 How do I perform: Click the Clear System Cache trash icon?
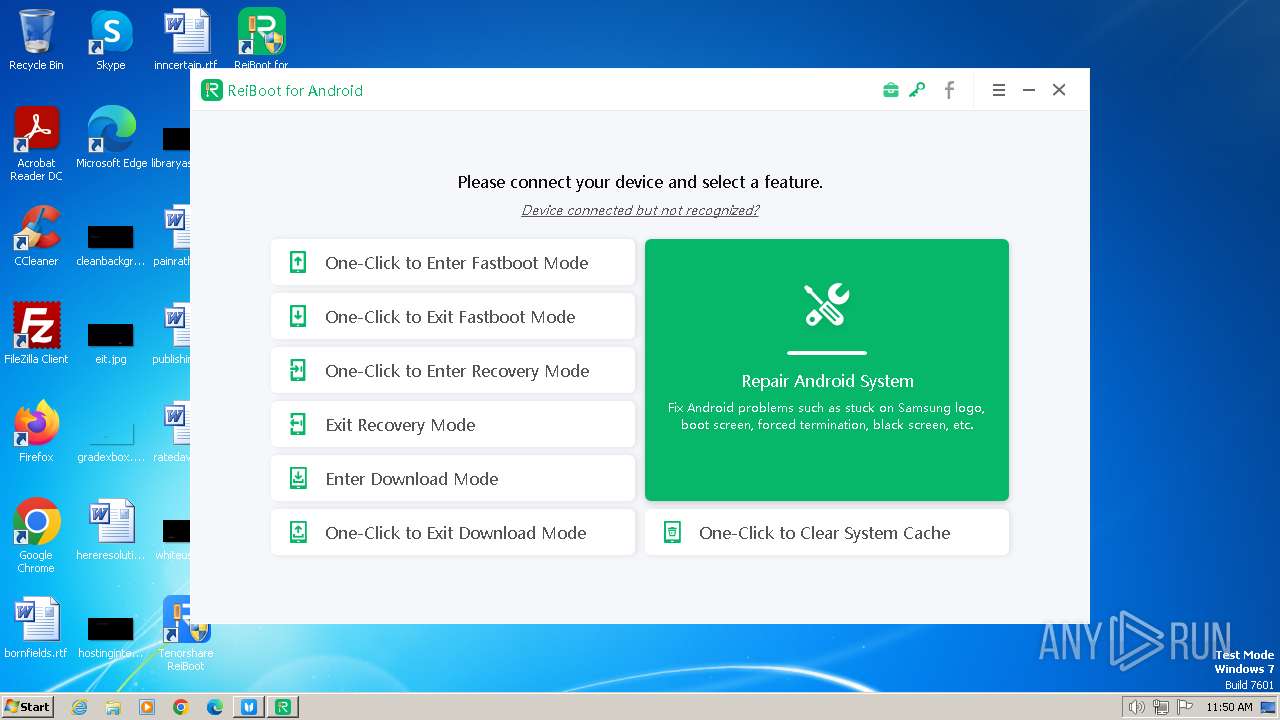[x=673, y=532]
